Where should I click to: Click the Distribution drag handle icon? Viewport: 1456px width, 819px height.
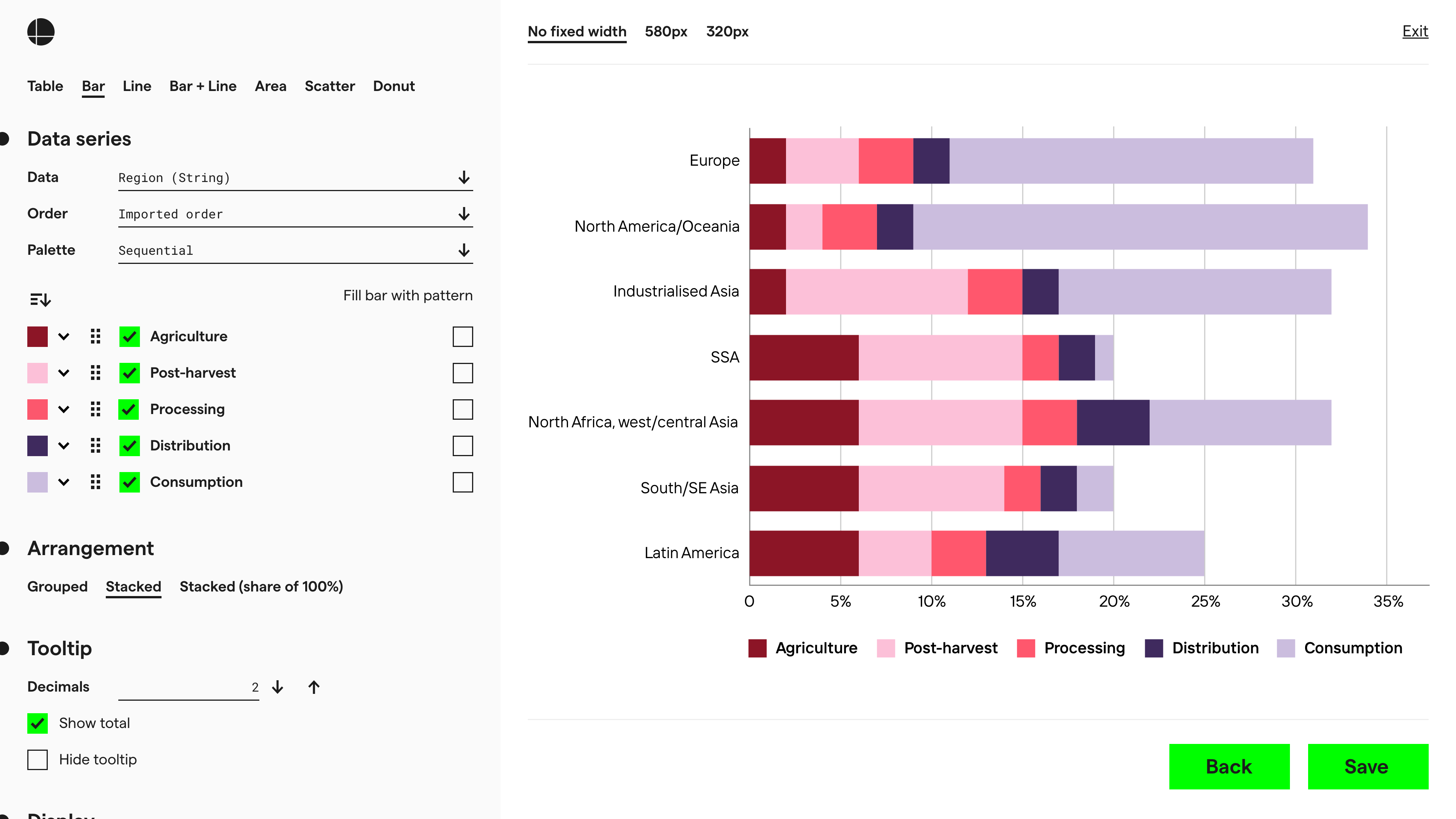point(96,446)
